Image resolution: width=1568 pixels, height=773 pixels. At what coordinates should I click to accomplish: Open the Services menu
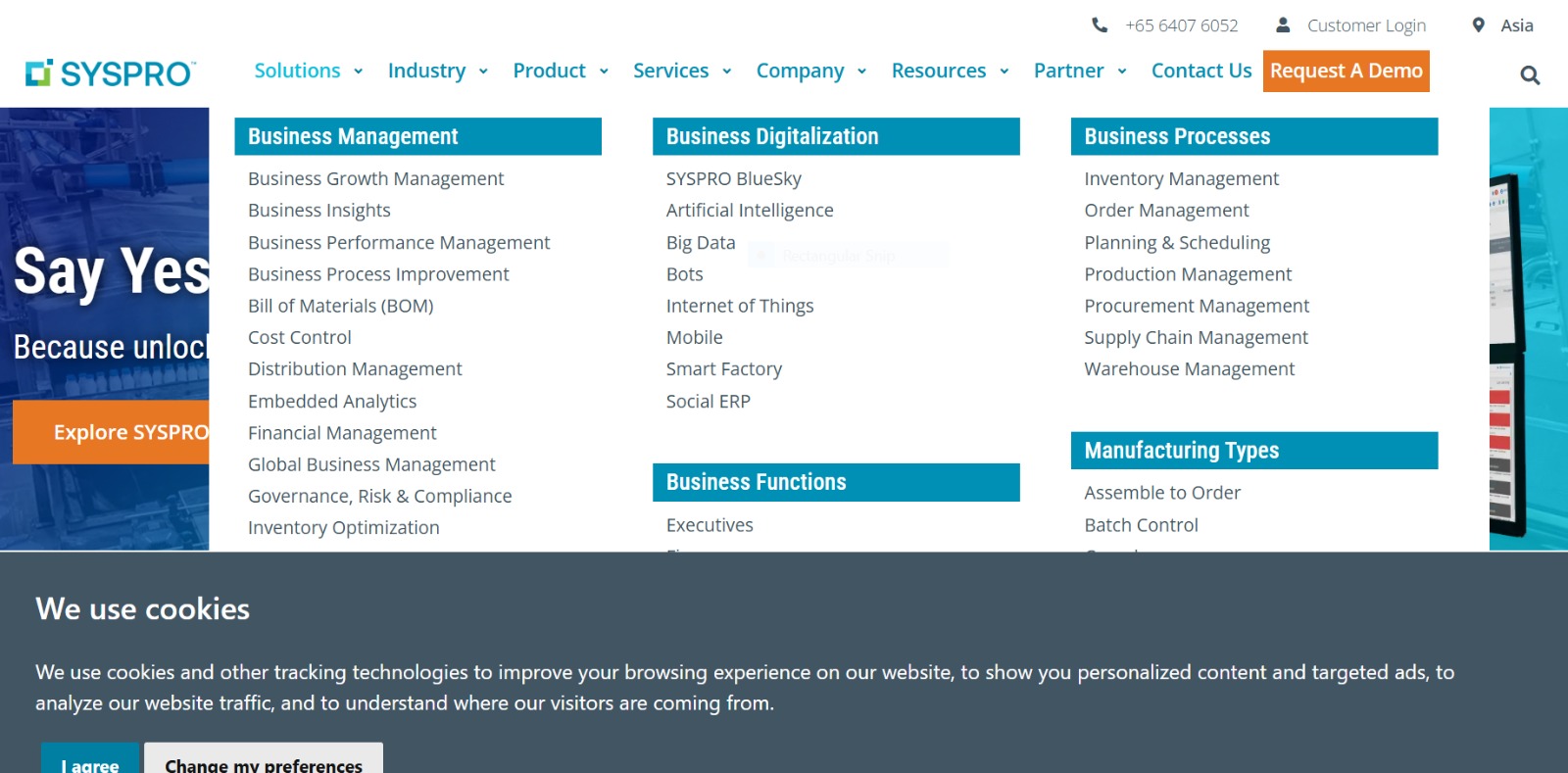click(x=671, y=71)
